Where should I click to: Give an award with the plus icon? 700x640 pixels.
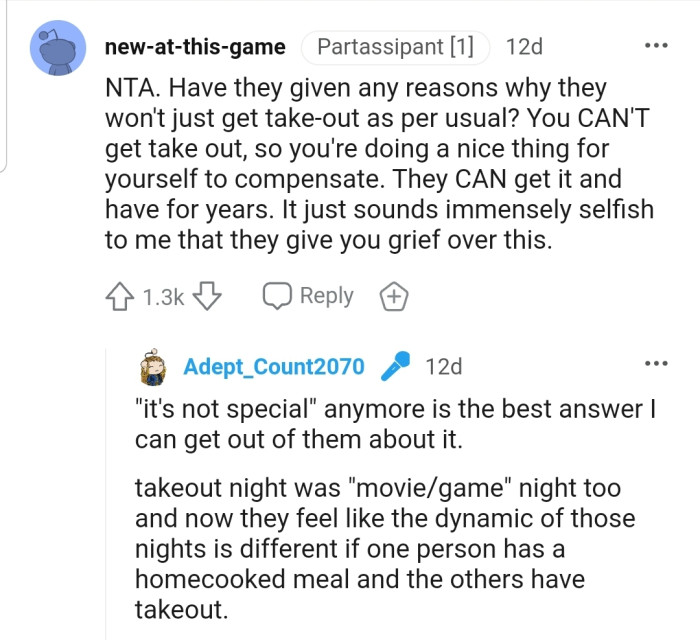coord(392,296)
